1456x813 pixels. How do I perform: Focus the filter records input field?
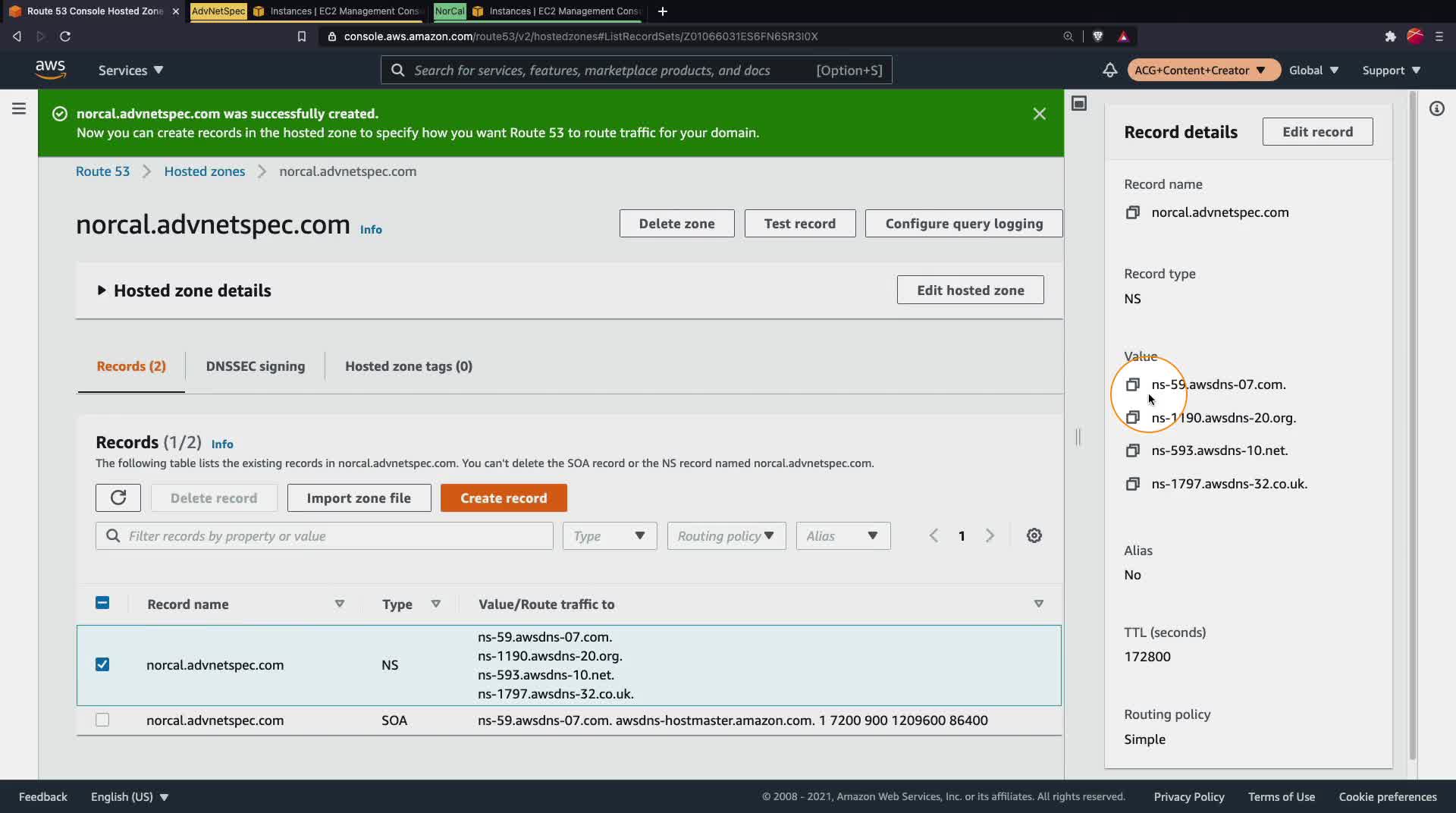click(325, 535)
